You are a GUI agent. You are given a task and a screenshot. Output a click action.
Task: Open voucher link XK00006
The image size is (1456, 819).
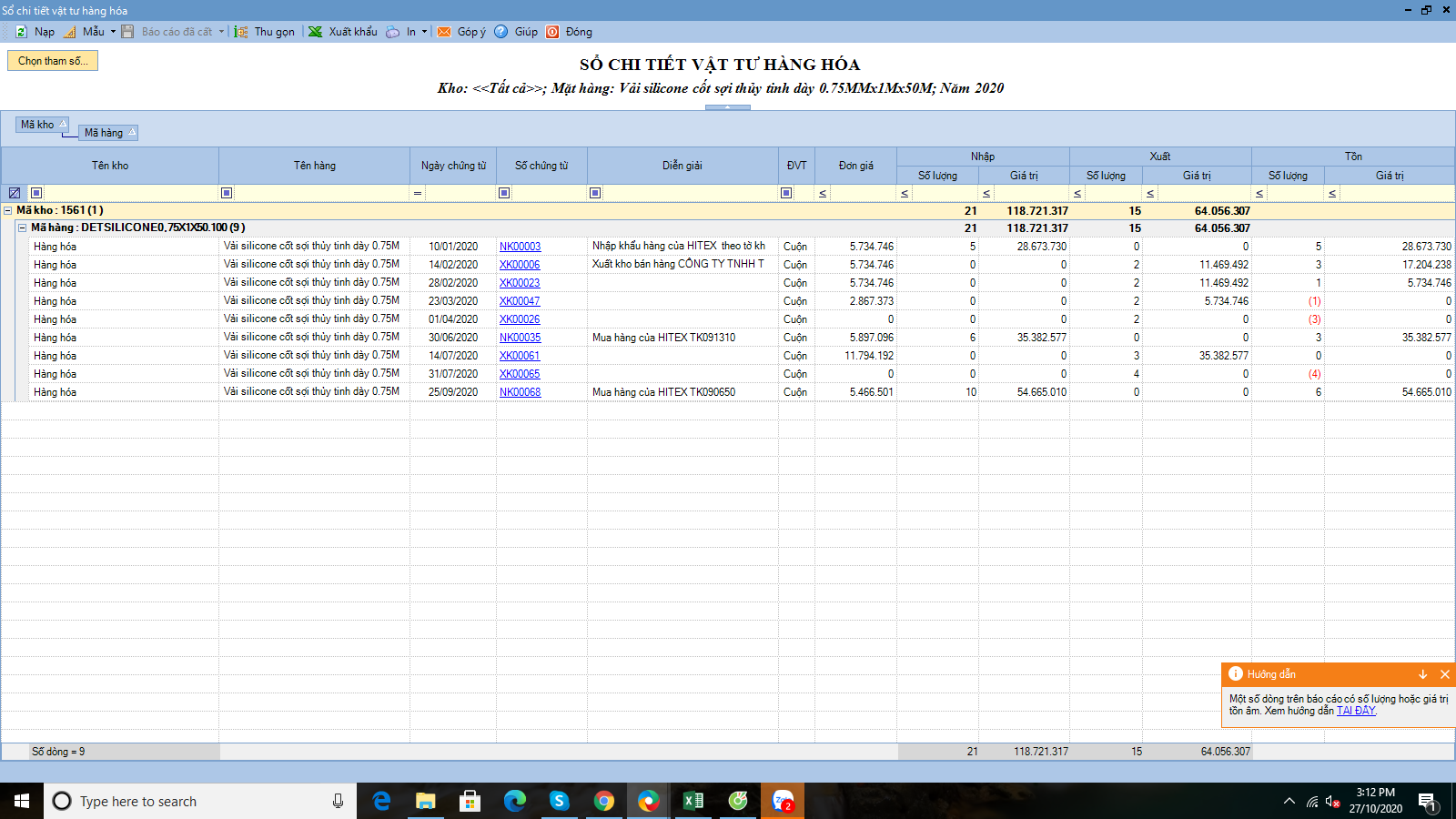click(x=520, y=265)
